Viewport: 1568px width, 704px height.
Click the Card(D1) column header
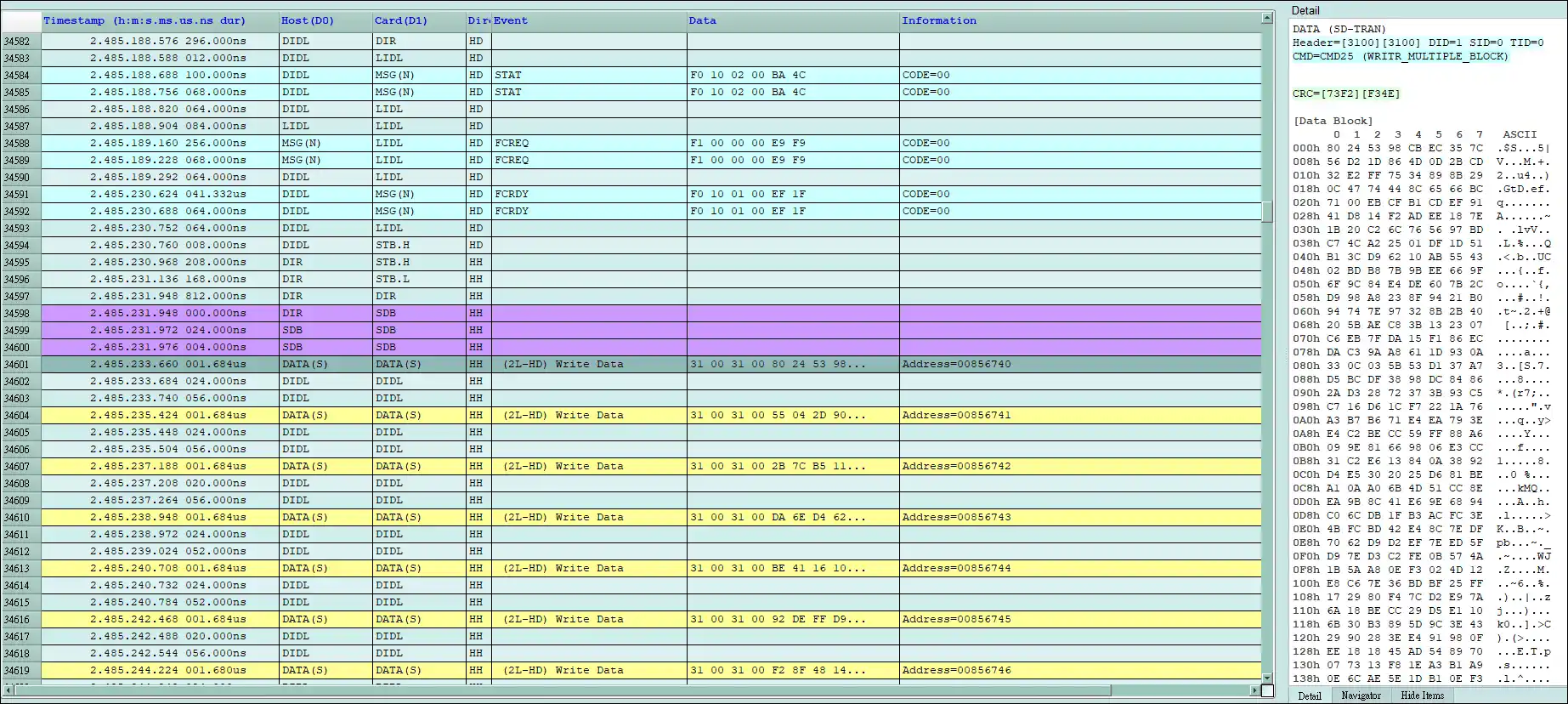point(401,20)
